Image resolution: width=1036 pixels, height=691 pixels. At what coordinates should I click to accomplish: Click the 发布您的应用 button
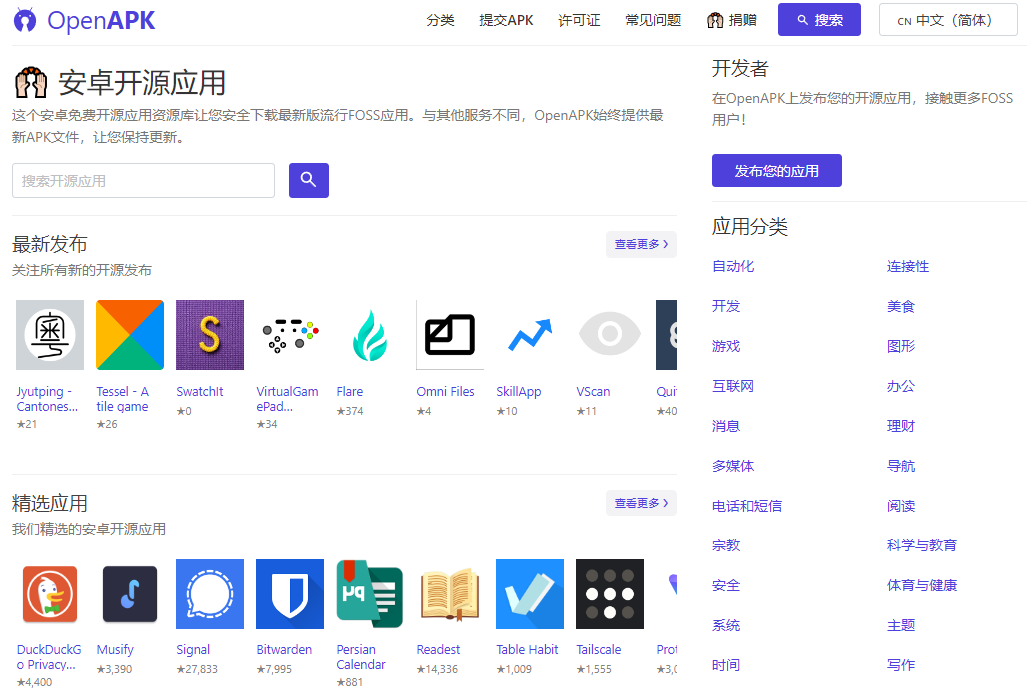tap(776, 170)
